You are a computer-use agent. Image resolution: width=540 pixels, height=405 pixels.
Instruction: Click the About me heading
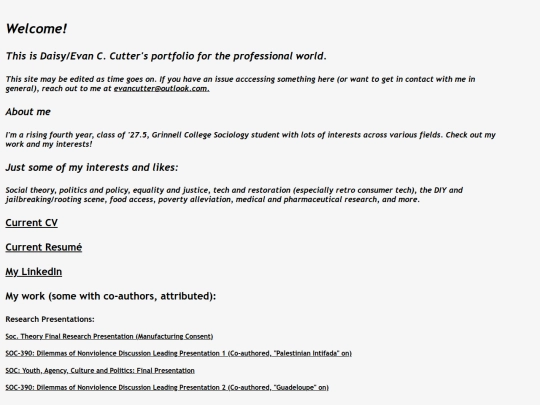click(x=28, y=112)
